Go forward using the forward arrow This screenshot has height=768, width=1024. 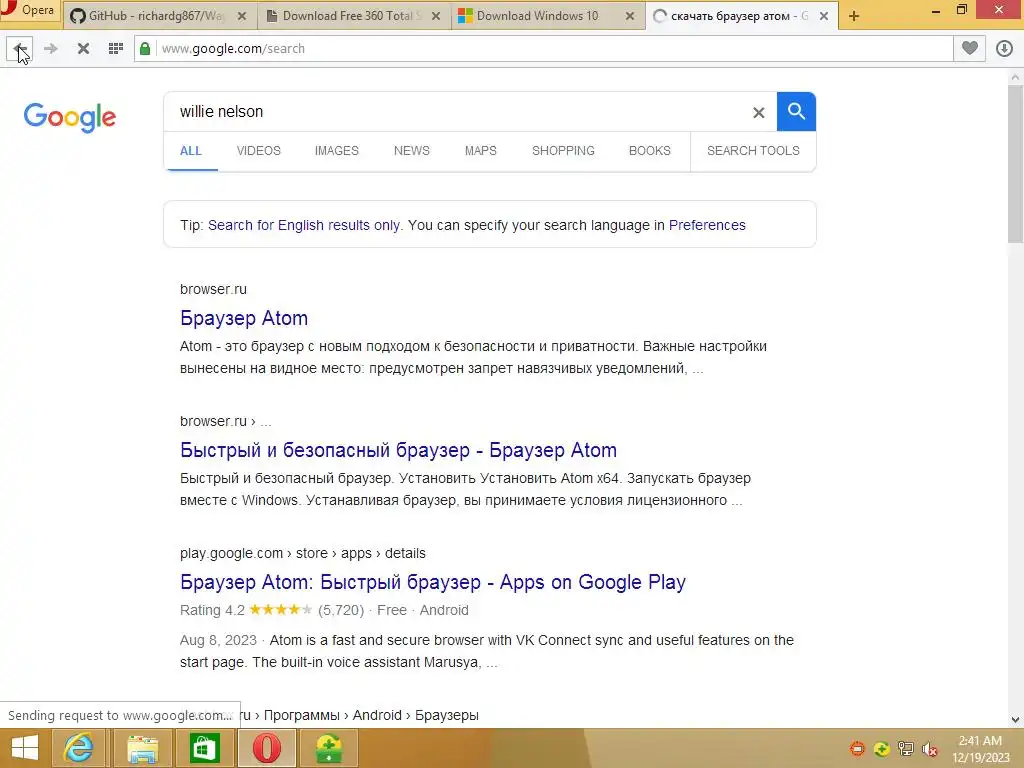(x=51, y=48)
